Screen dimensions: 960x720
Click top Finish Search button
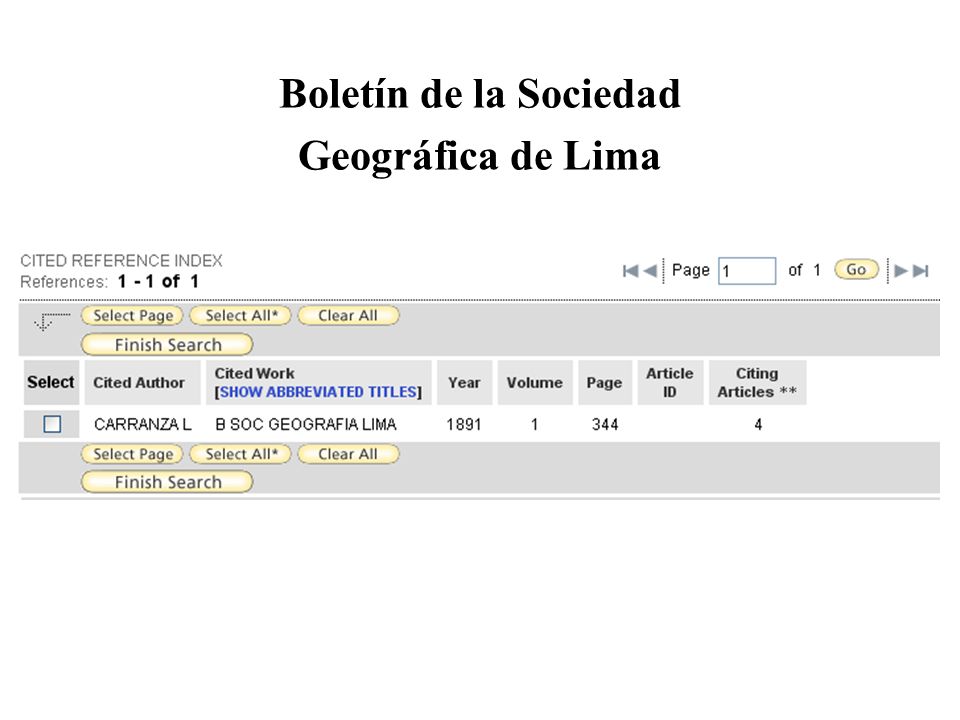point(167,345)
